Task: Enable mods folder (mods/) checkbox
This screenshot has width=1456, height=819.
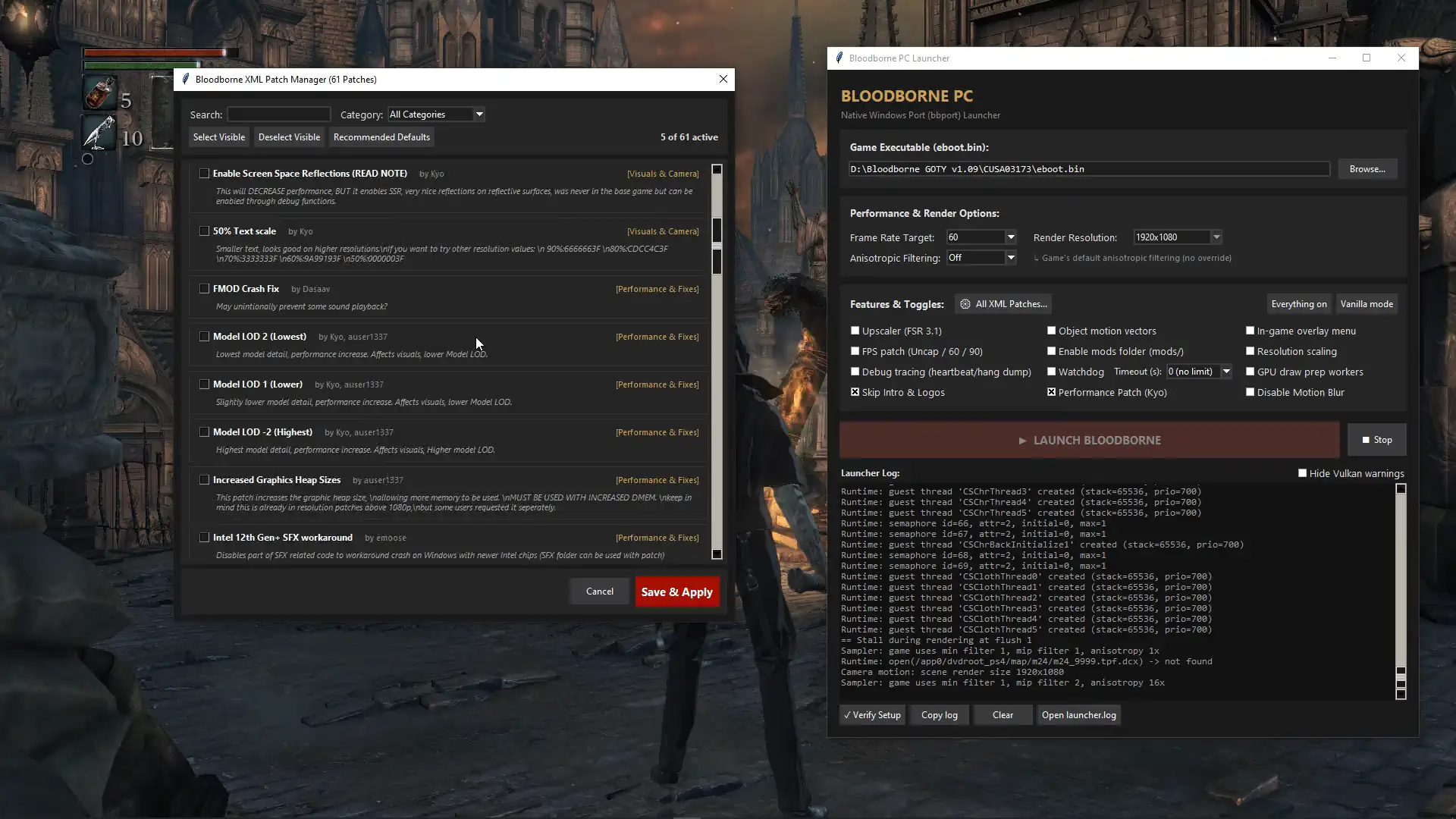Action: (1052, 351)
